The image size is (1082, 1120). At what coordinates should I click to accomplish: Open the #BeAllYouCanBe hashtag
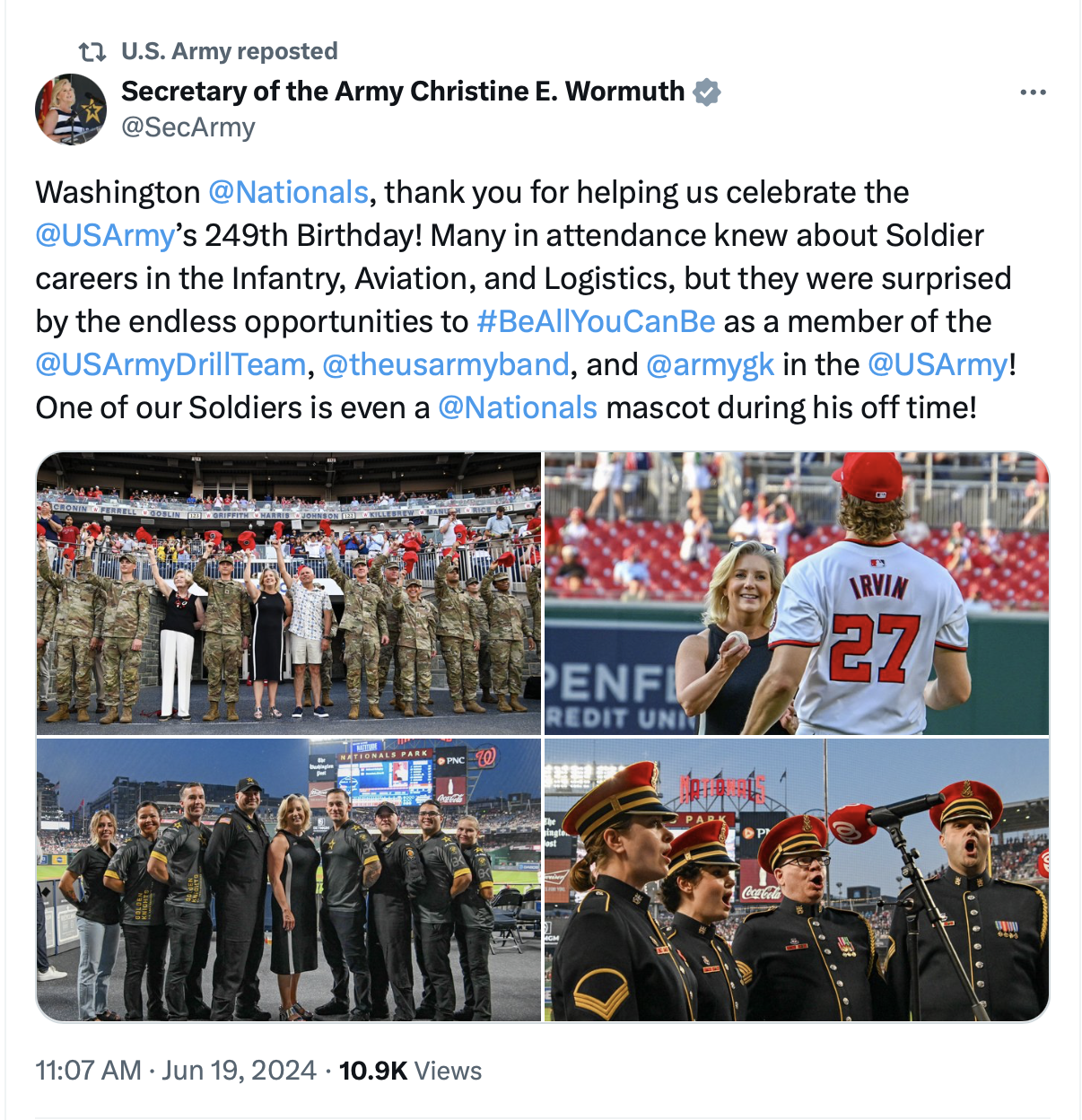(596, 321)
